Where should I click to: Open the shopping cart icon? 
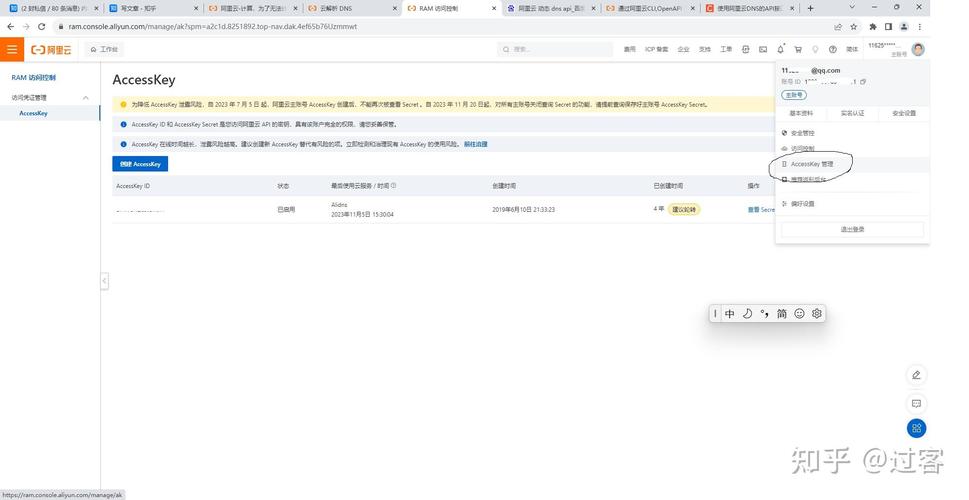point(798,49)
